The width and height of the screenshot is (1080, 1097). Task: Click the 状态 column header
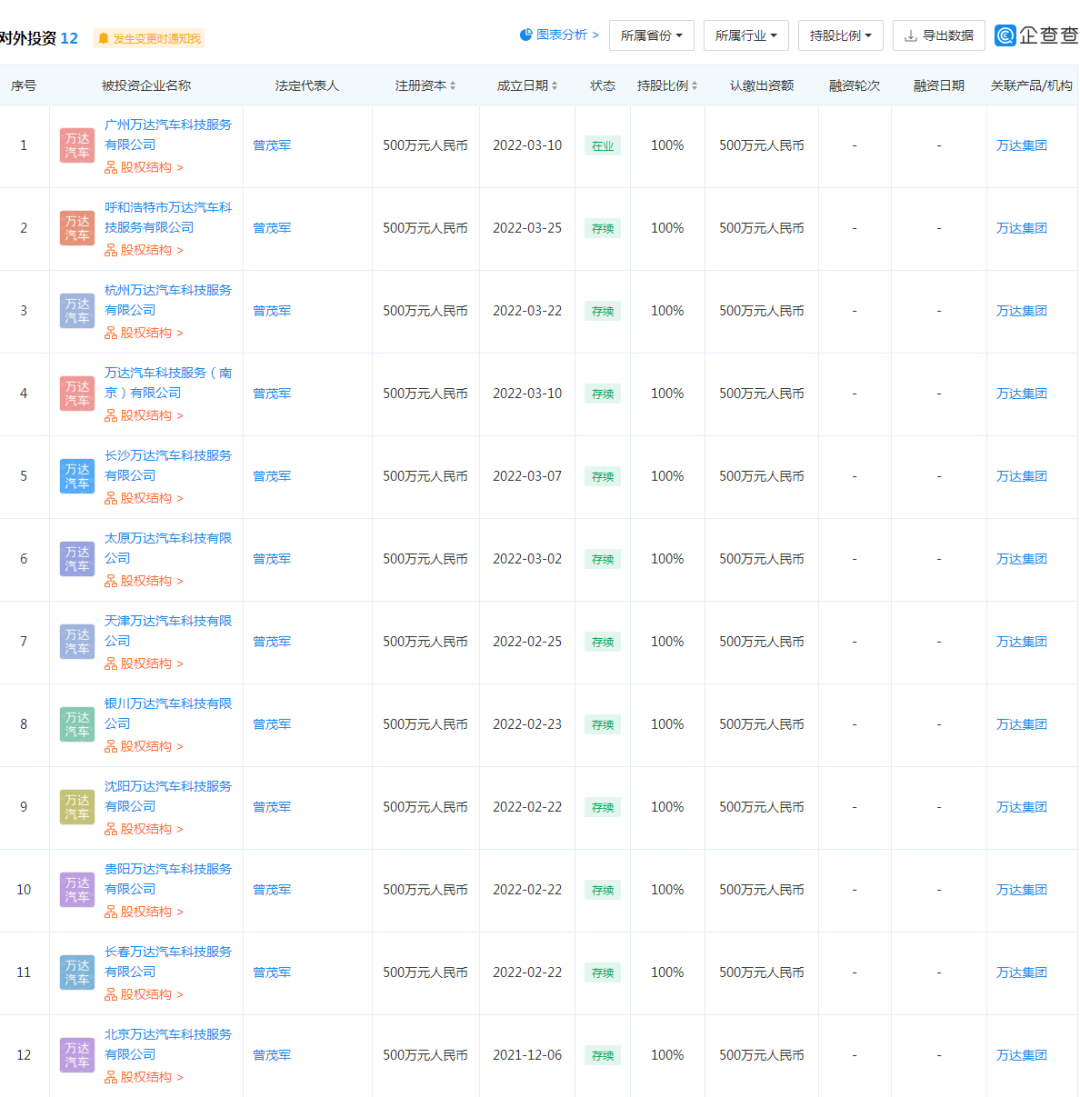(602, 85)
